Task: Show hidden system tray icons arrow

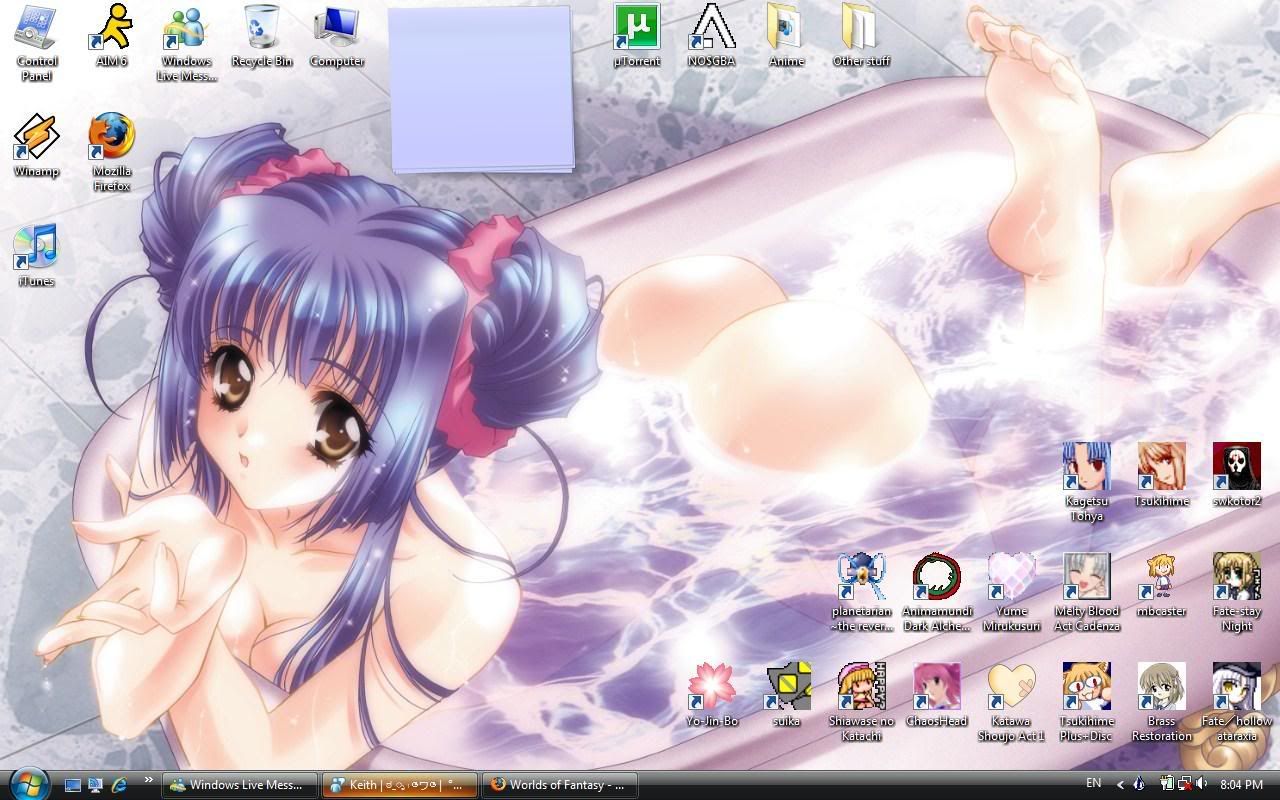Action: pyautogui.click(x=1120, y=785)
